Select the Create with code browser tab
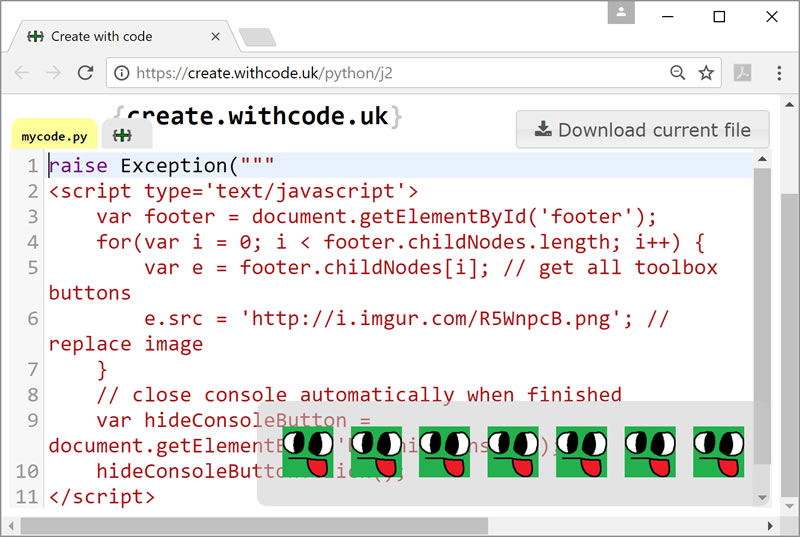The image size is (800, 537). pos(122,36)
